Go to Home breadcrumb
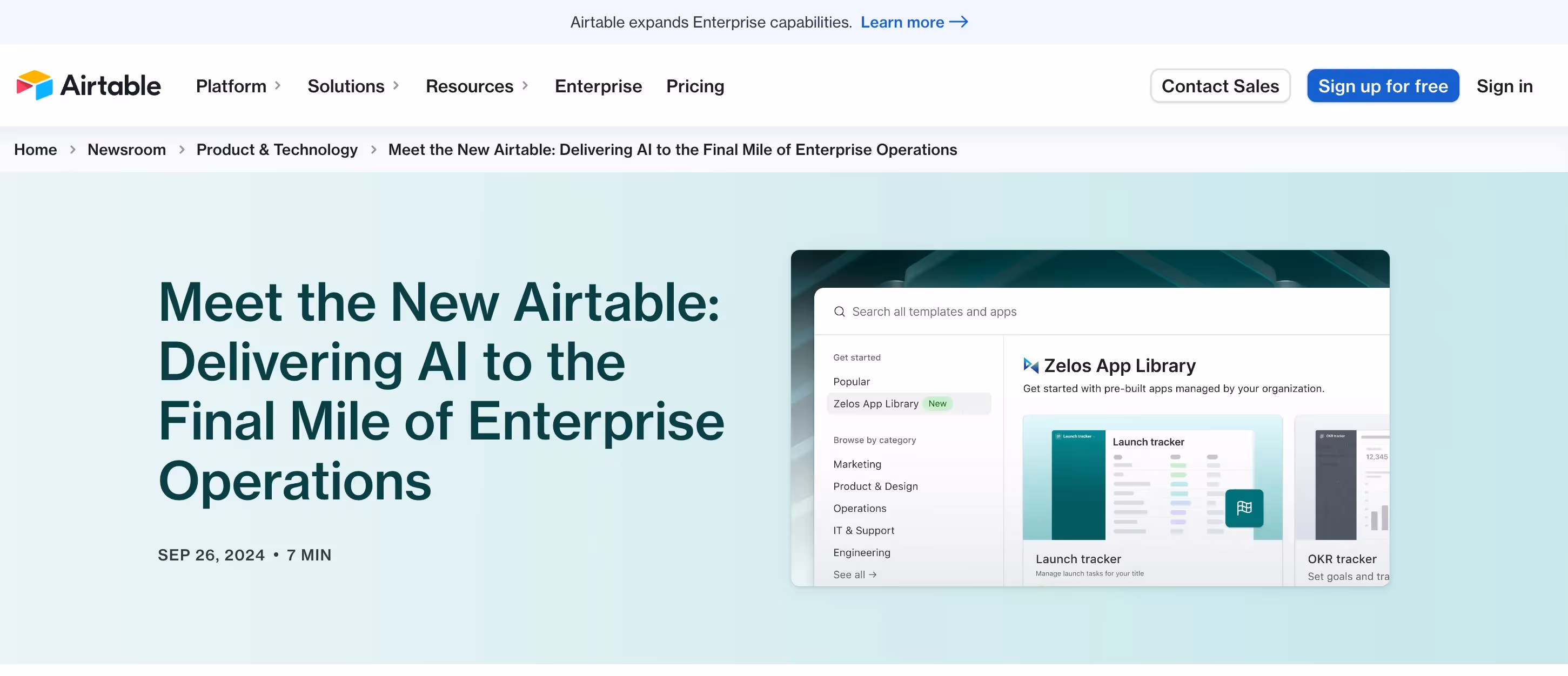This screenshot has width=1568, height=676. (x=35, y=150)
